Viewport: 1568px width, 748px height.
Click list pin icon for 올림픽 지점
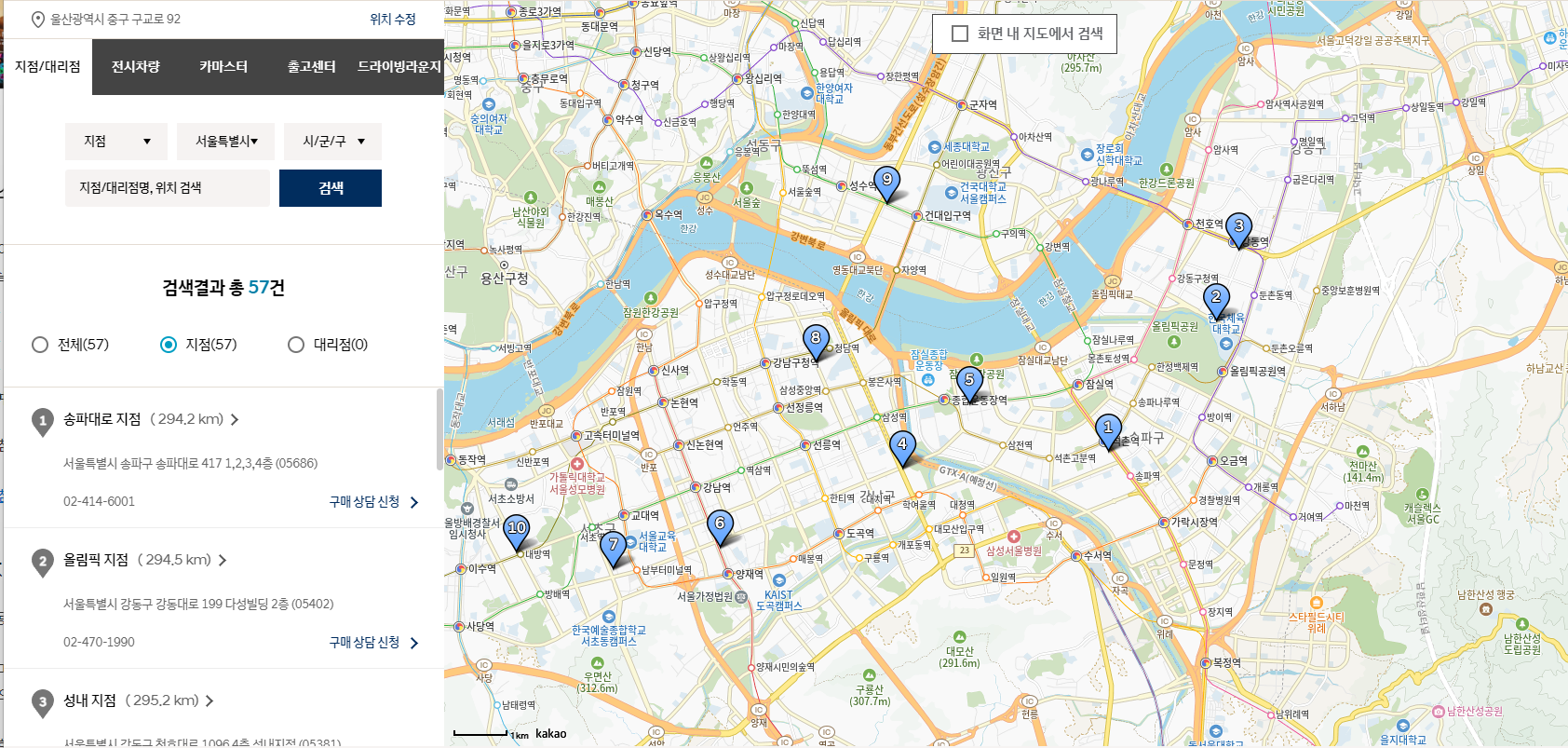(42, 563)
